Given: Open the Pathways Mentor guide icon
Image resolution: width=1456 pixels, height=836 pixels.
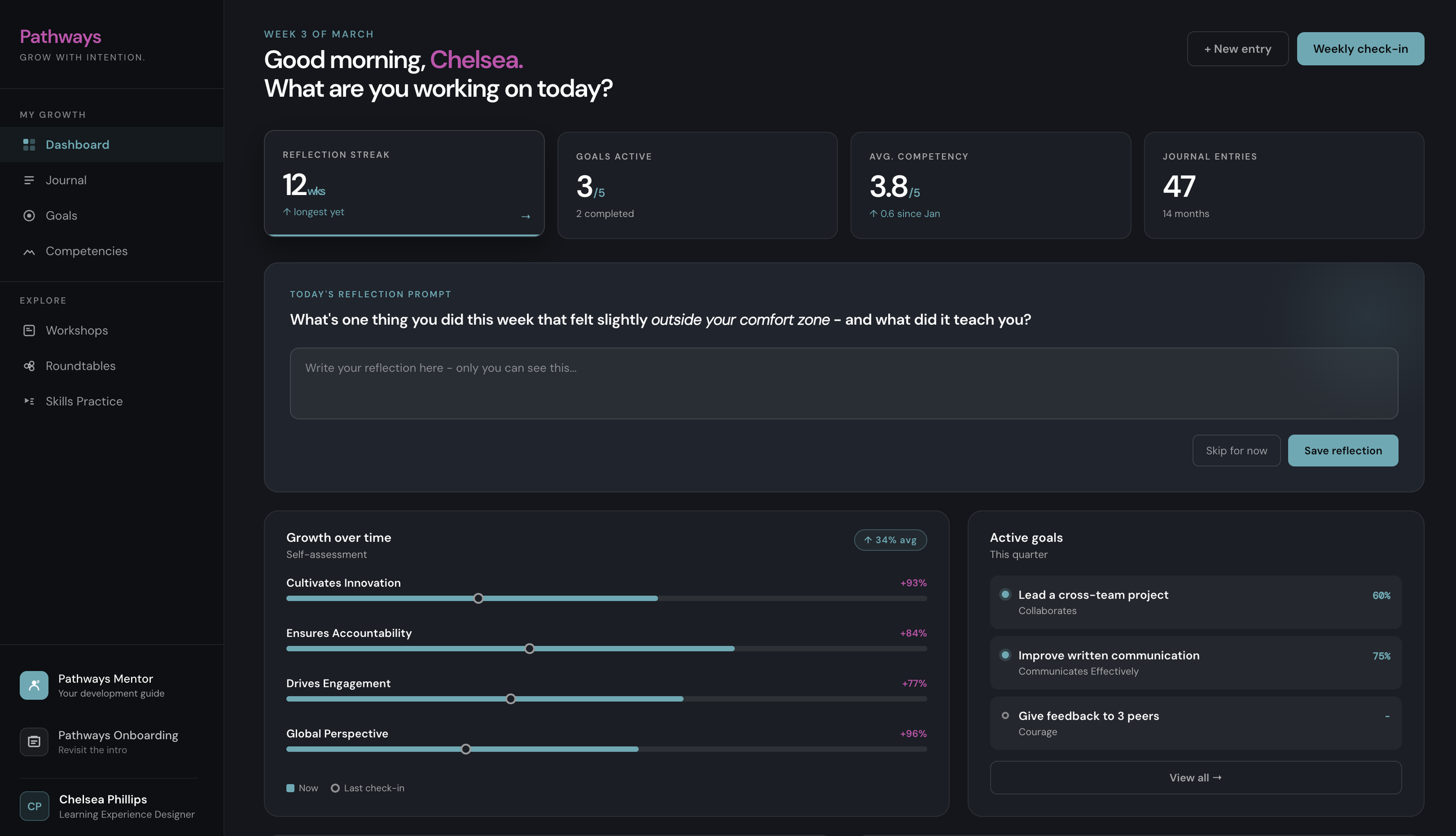Looking at the screenshot, I should click(x=34, y=685).
